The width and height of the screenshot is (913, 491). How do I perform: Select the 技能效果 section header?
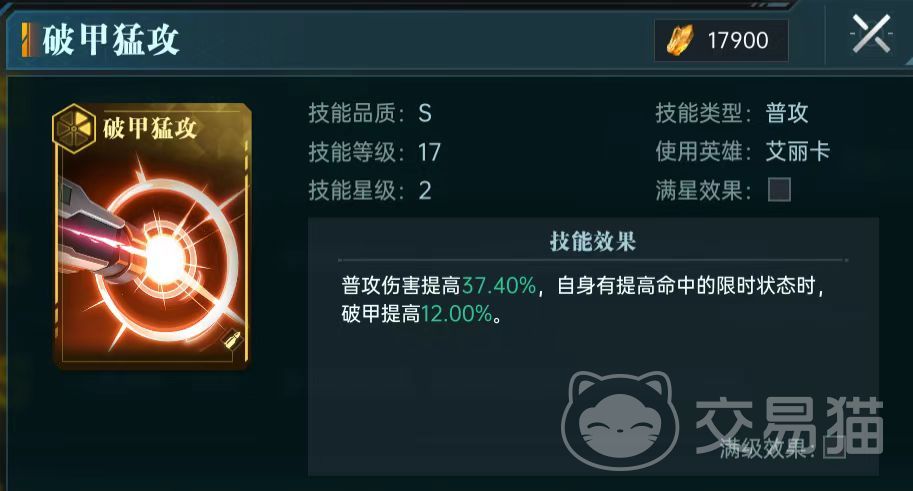coord(593,241)
